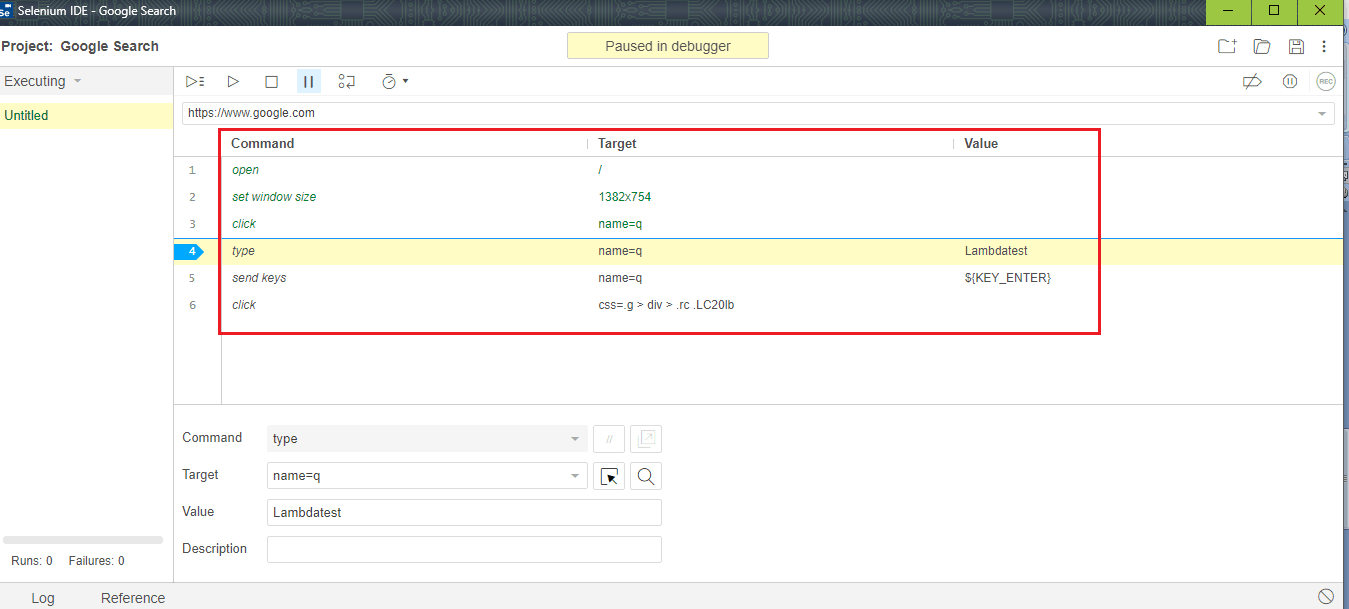The image size is (1349, 609).
Task: Click the Resume button on Paused in debugger
Action: (x=667, y=45)
